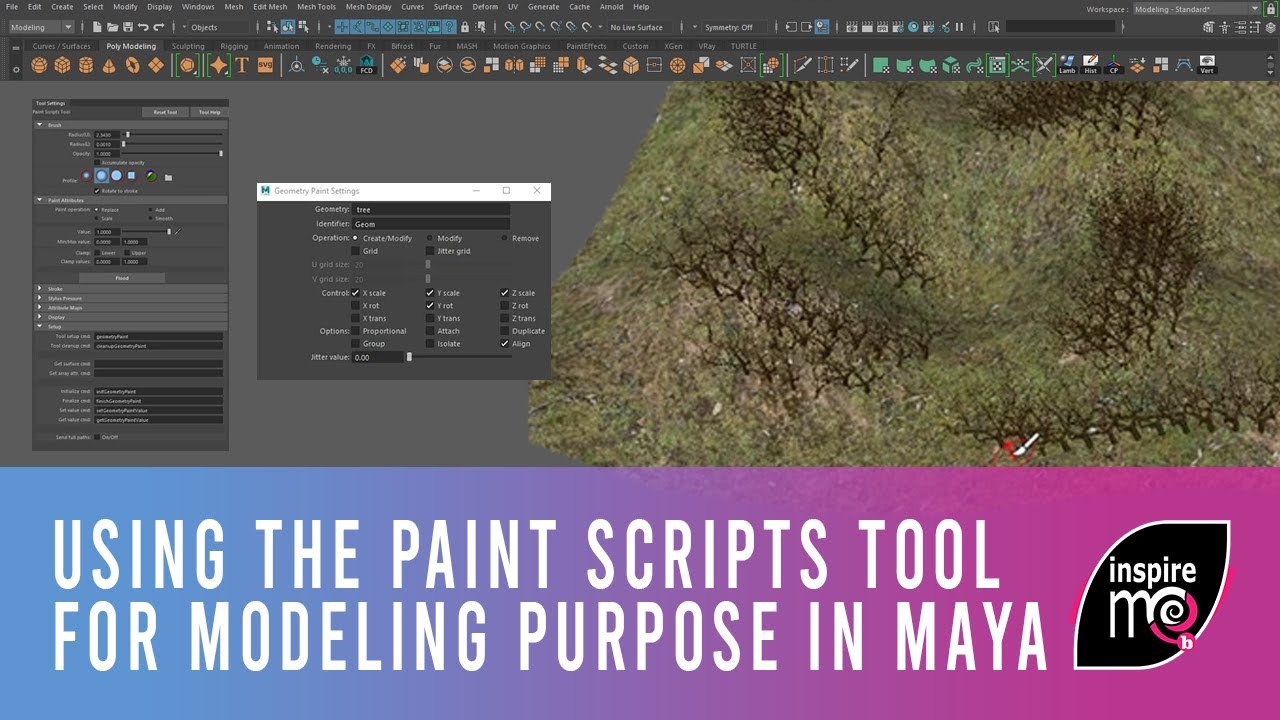Click the Identifier field containing Geom
Image resolution: width=1280 pixels, height=720 pixels.
click(431, 225)
